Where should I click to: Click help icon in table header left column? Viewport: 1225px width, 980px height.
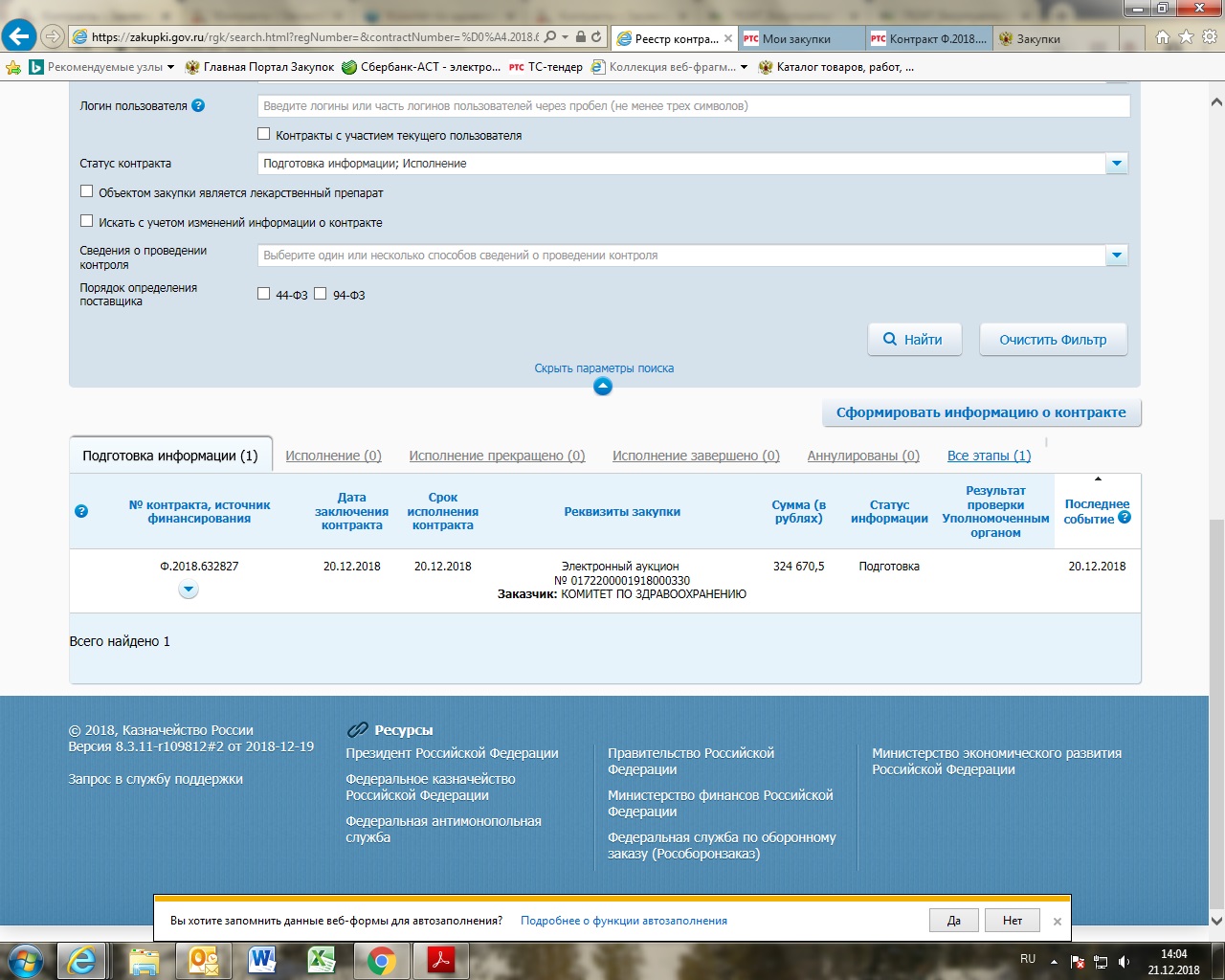pos(81,511)
